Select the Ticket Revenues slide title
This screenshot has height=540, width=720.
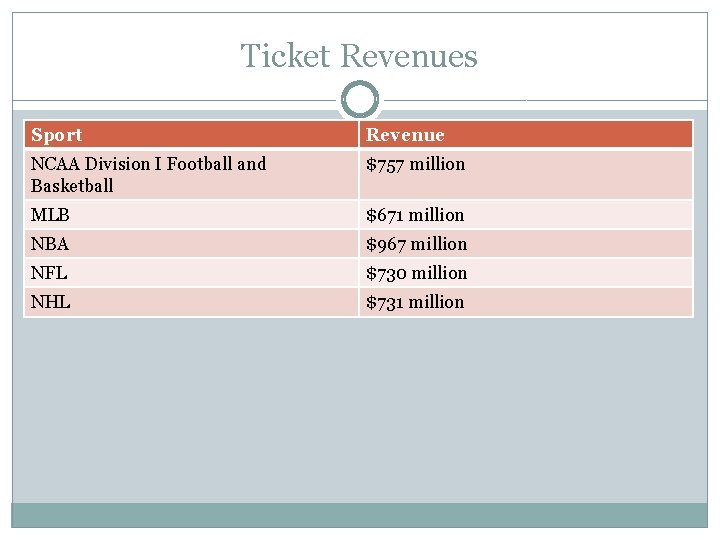click(x=359, y=56)
